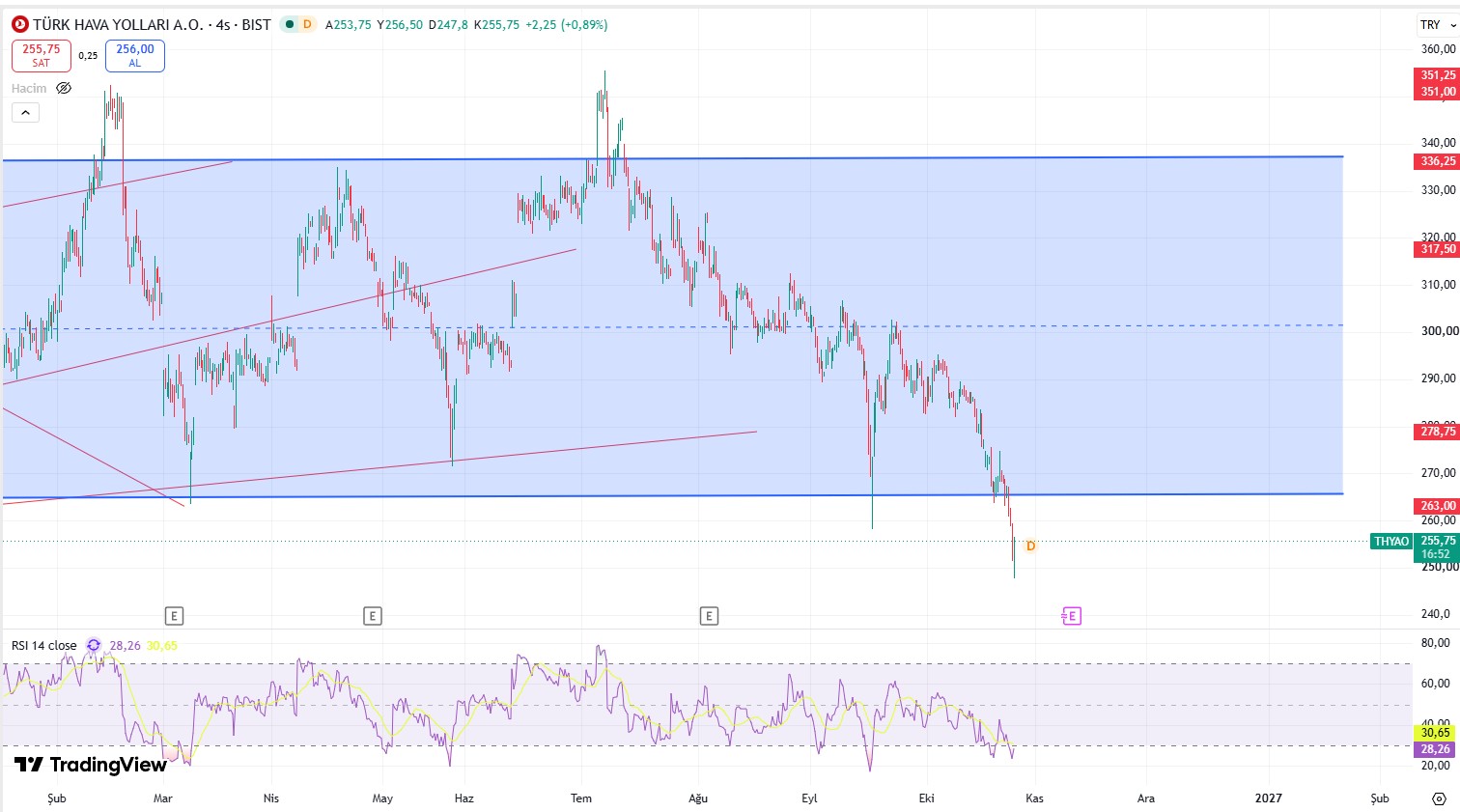Click the earnings E marker near August
1460x812 pixels.
[x=709, y=615]
